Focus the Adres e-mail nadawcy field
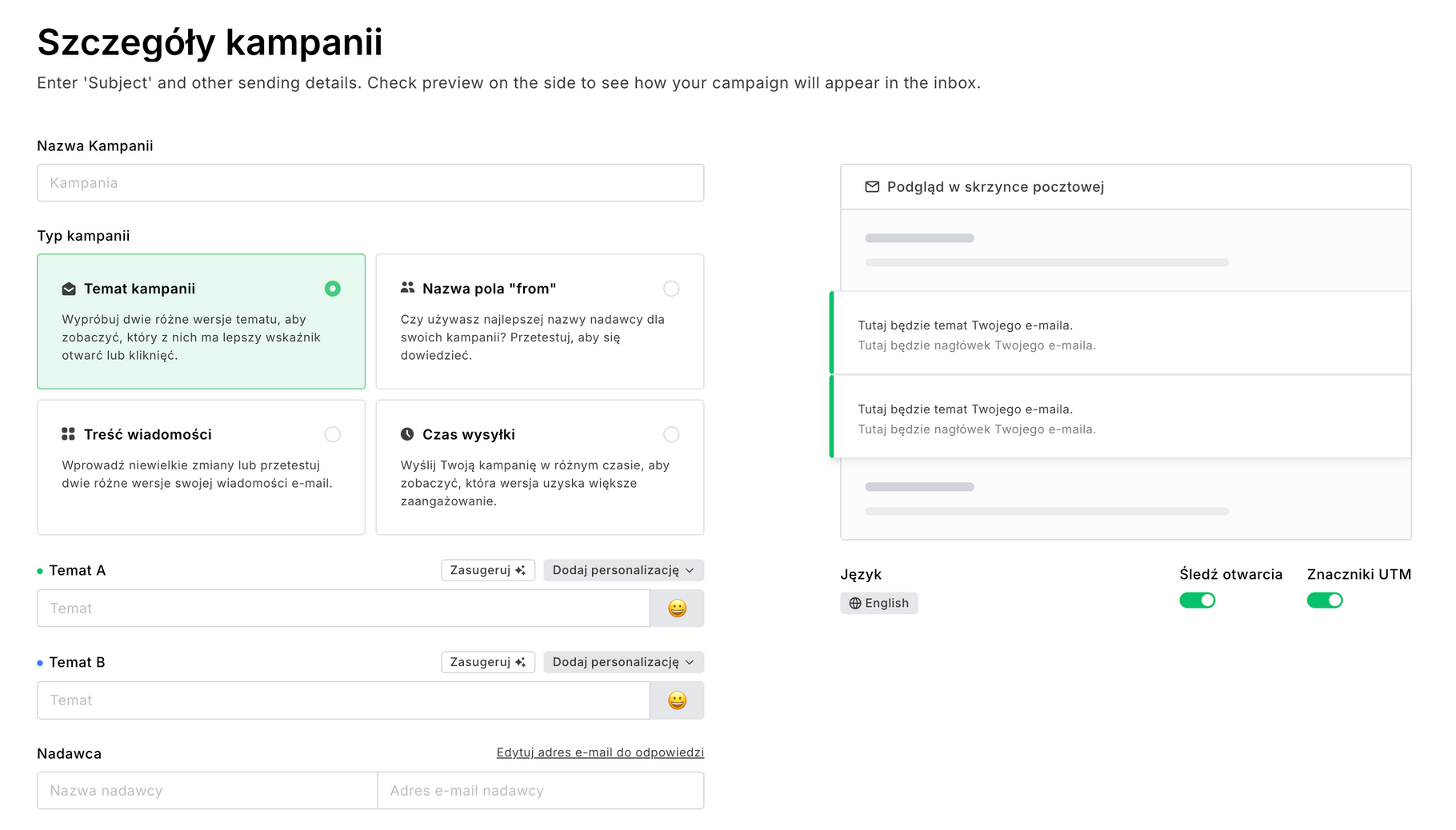The image size is (1456, 830). click(x=540, y=791)
